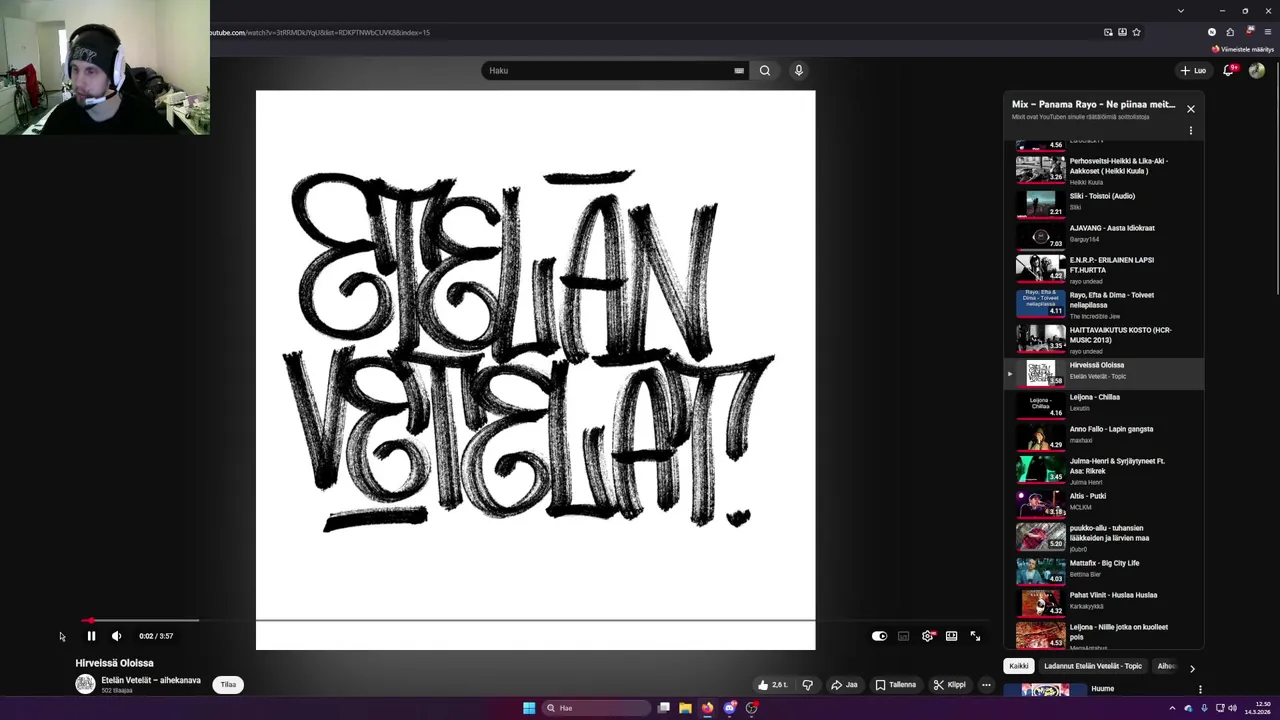The width and height of the screenshot is (1280, 720).
Task: Open Mix playlist three-dot options menu
Action: [1190, 131]
